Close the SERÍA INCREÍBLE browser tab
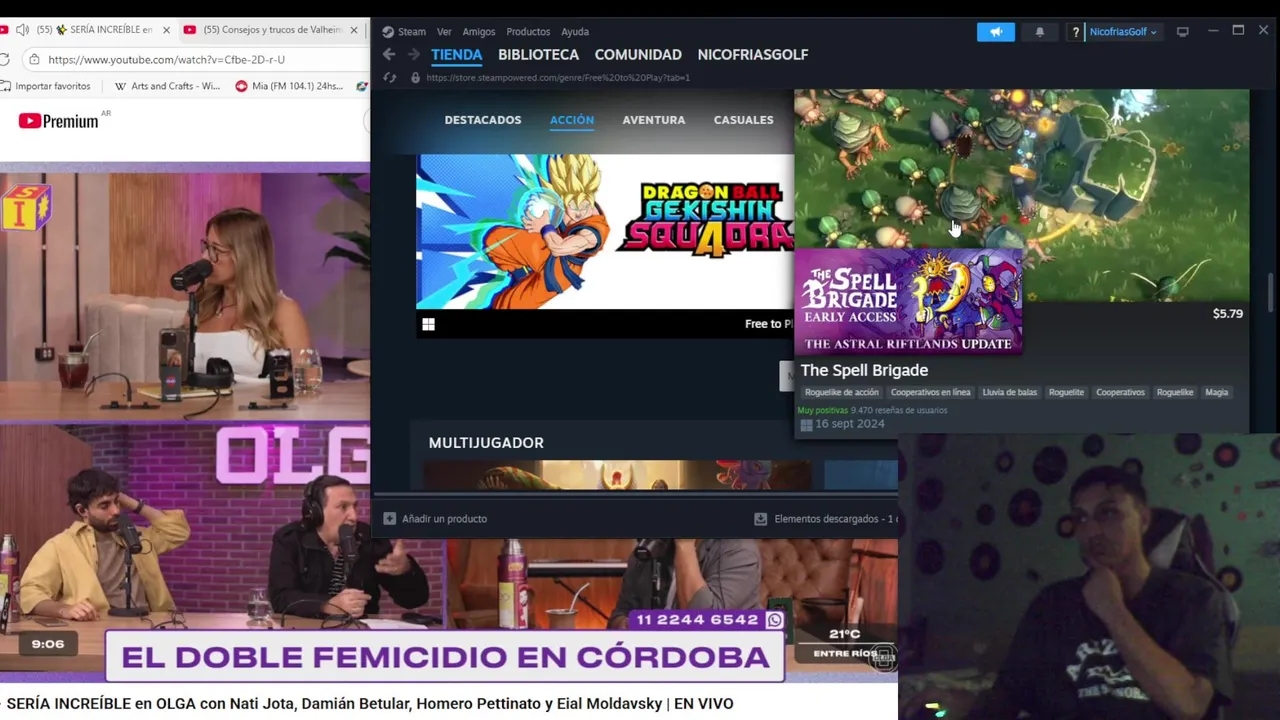Viewport: 1280px width, 720px height. 168,30
